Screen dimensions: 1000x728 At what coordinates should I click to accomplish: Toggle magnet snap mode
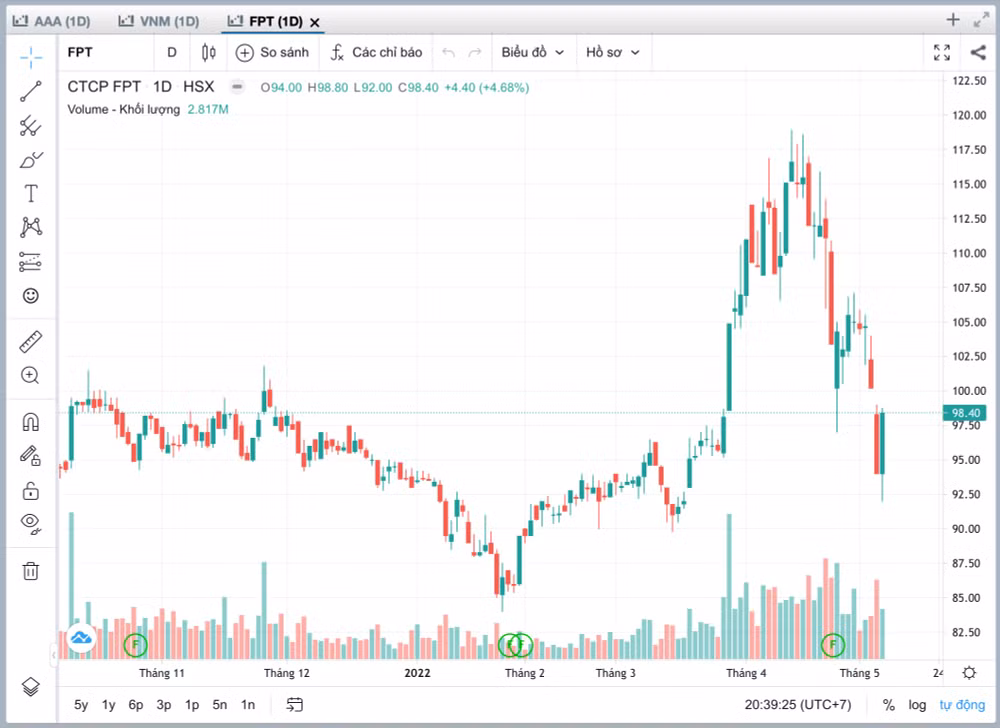point(31,422)
